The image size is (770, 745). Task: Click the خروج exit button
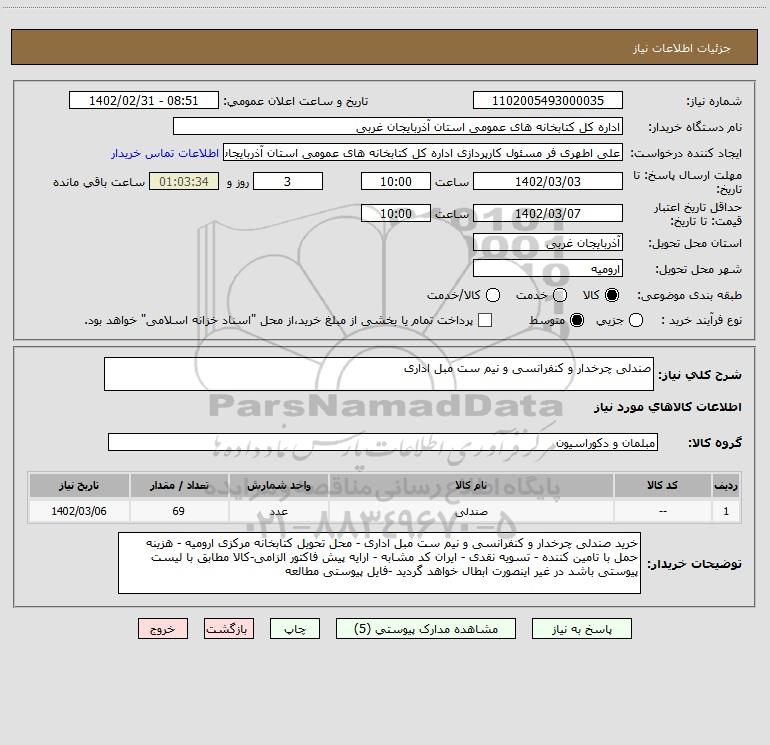point(163,629)
